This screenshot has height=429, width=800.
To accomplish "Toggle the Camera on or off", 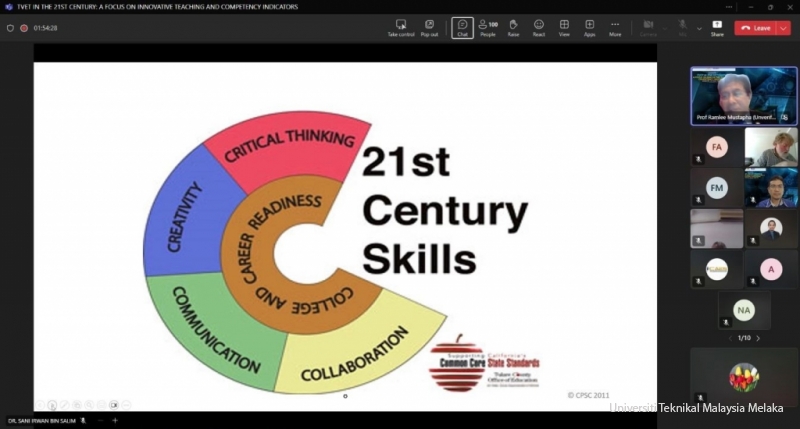I will pos(648,27).
